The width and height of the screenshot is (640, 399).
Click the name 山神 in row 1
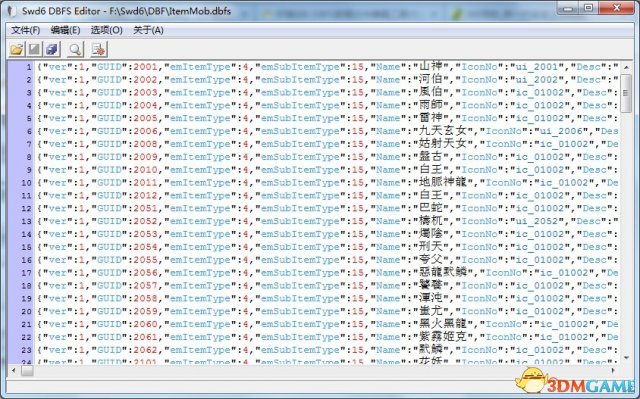[431, 67]
